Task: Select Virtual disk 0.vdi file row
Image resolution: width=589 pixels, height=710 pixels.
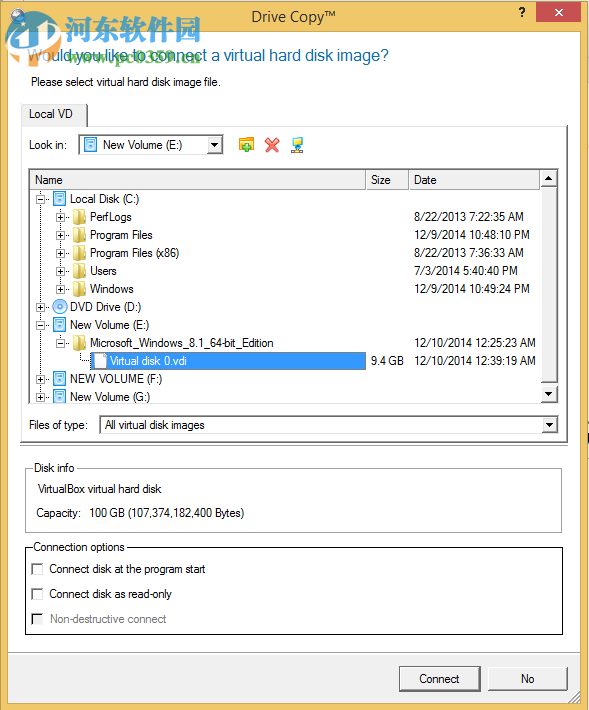Action: 228,361
